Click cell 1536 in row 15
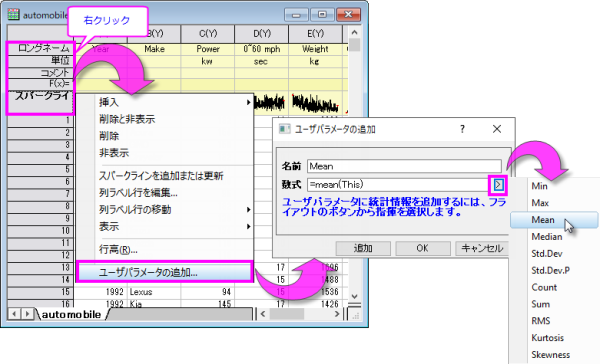The width and height of the screenshot is (600, 364). tap(315, 292)
